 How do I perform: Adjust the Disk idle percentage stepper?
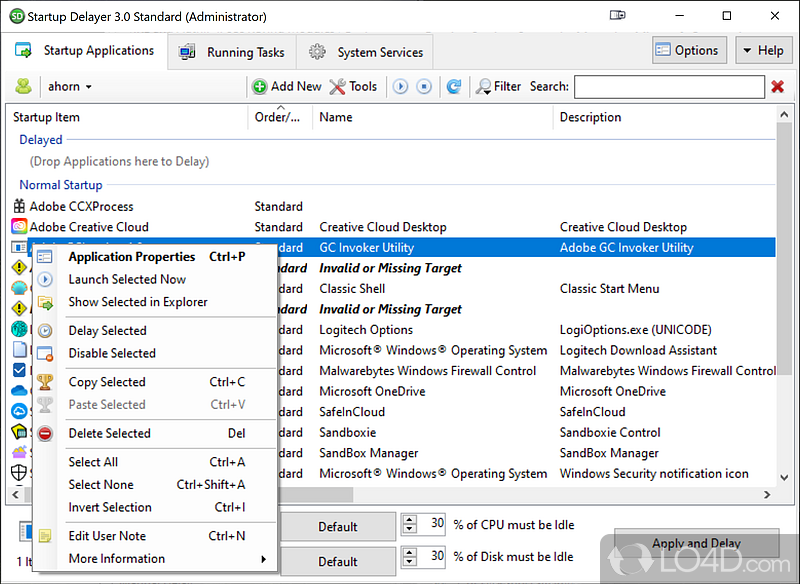[x=409, y=556]
